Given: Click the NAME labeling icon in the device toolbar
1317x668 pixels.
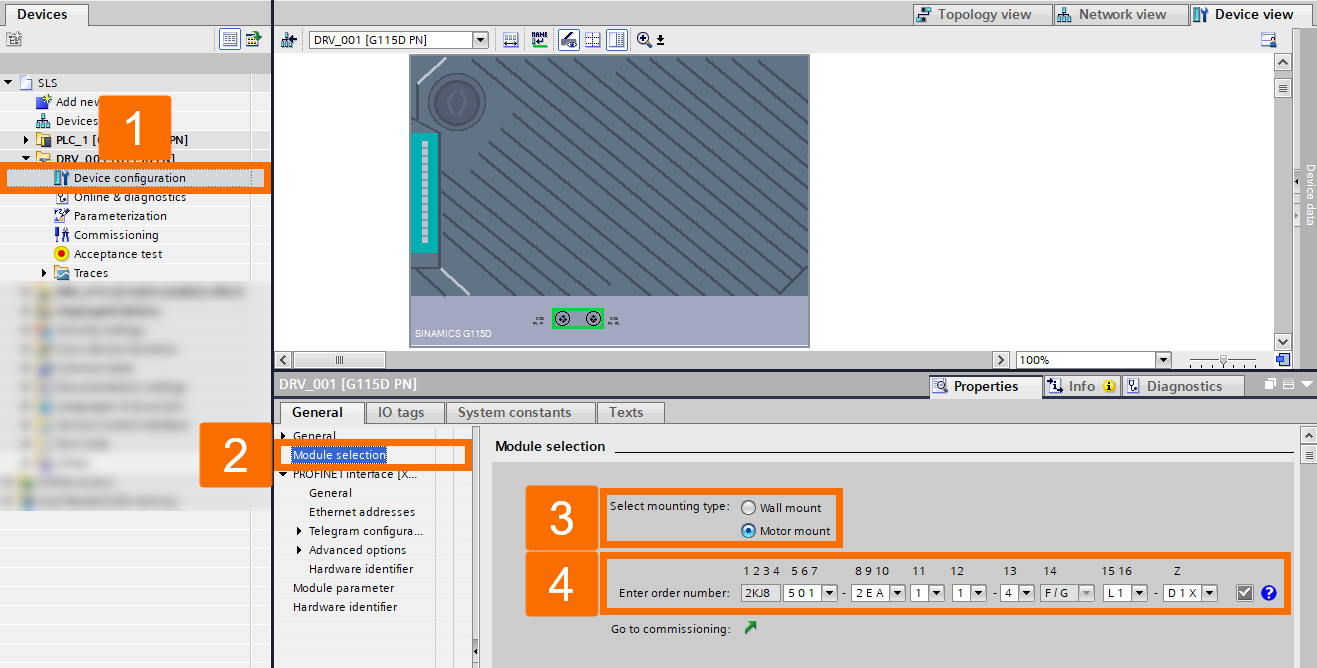Looking at the screenshot, I should [539, 39].
